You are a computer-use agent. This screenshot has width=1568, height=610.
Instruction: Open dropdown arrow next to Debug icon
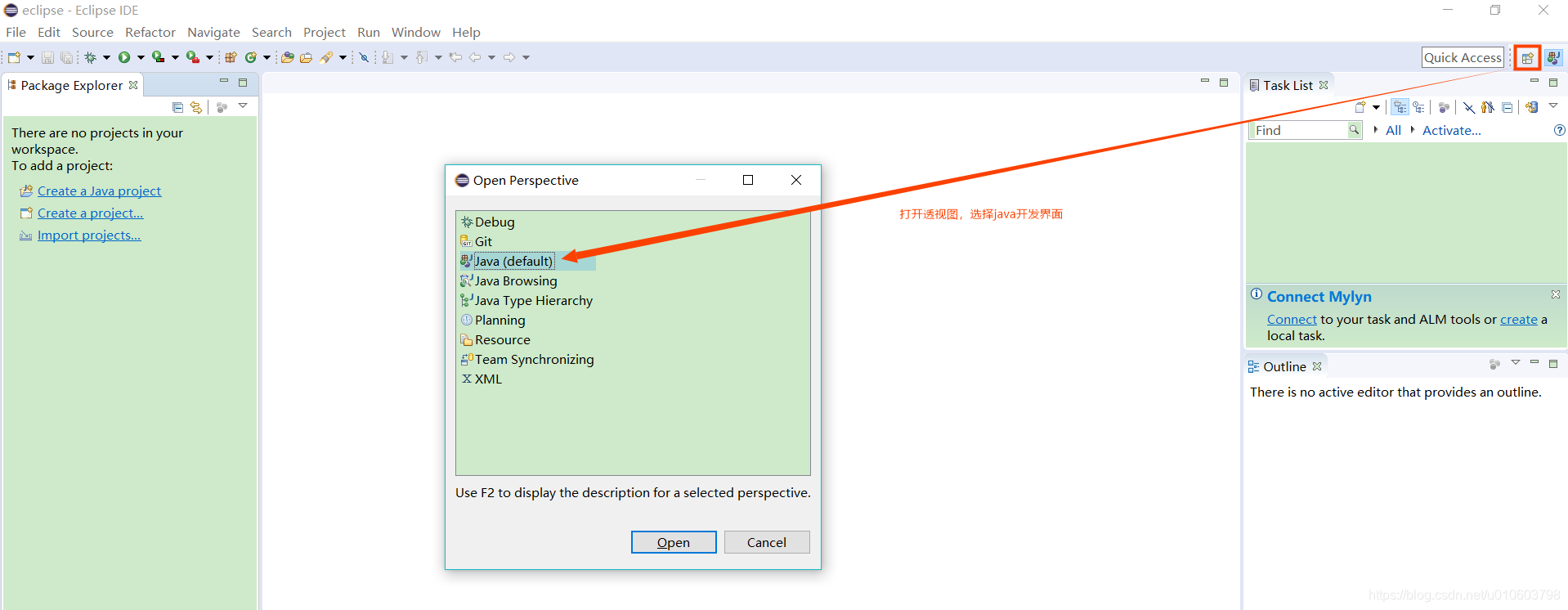pos(106,57)
